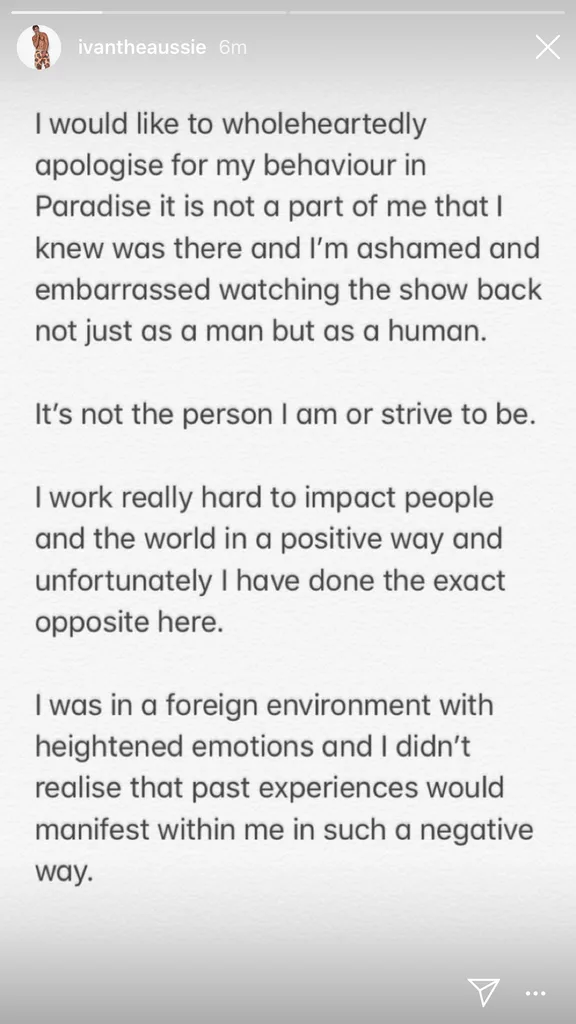
Task: Click the line "I work really hard to impact people"
Action: point(264,498)
